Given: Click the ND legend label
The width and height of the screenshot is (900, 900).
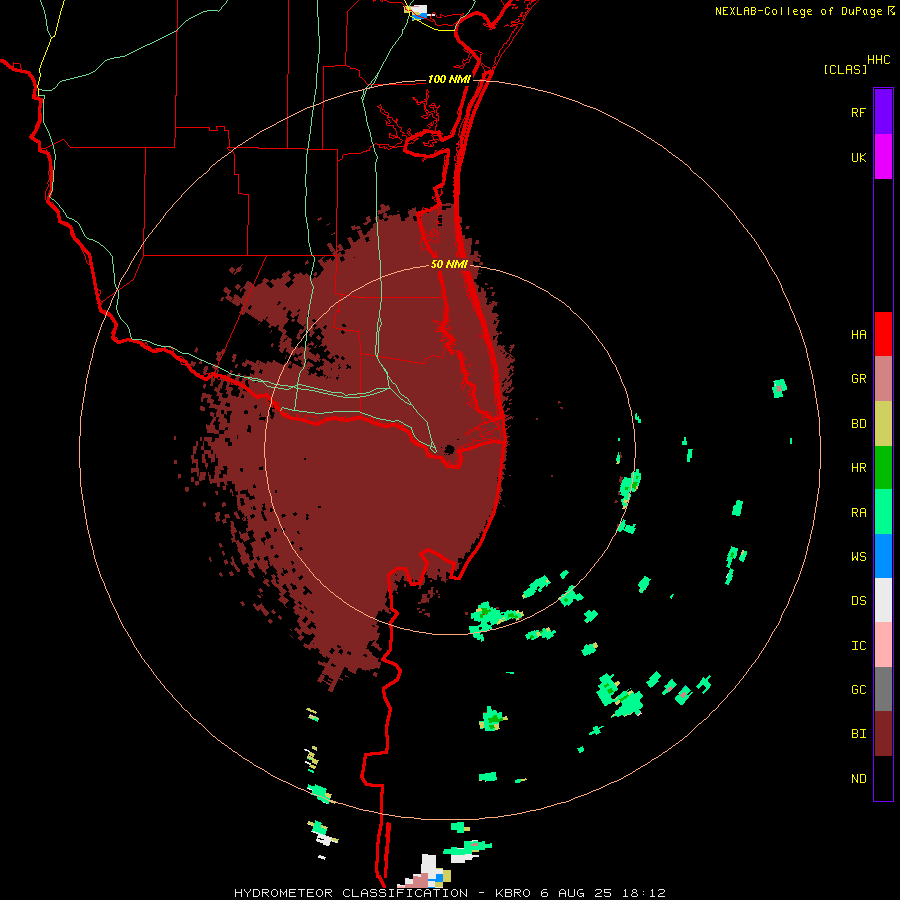Looking at the screenshot, I should (858, 779).
